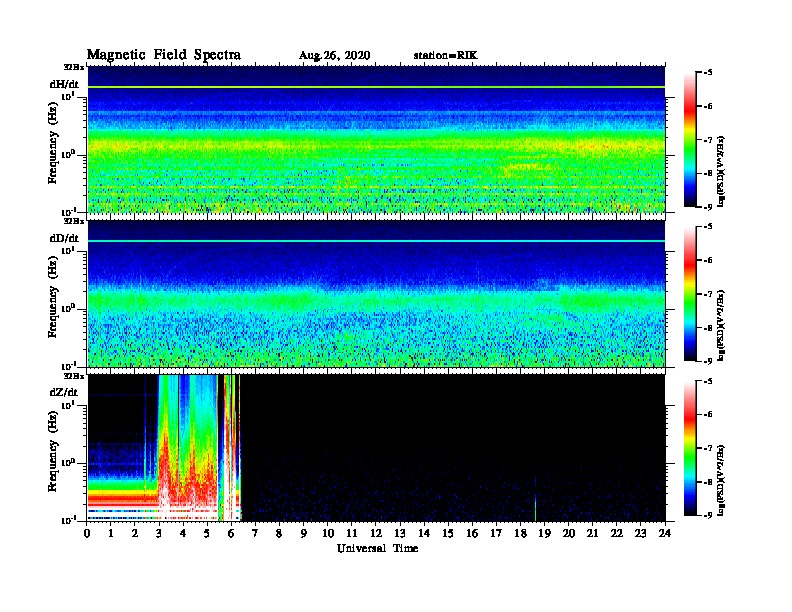Click the "-6" value on dZ/dt color scale
Screen dimensions: 792x612
[x=708, y=415]
